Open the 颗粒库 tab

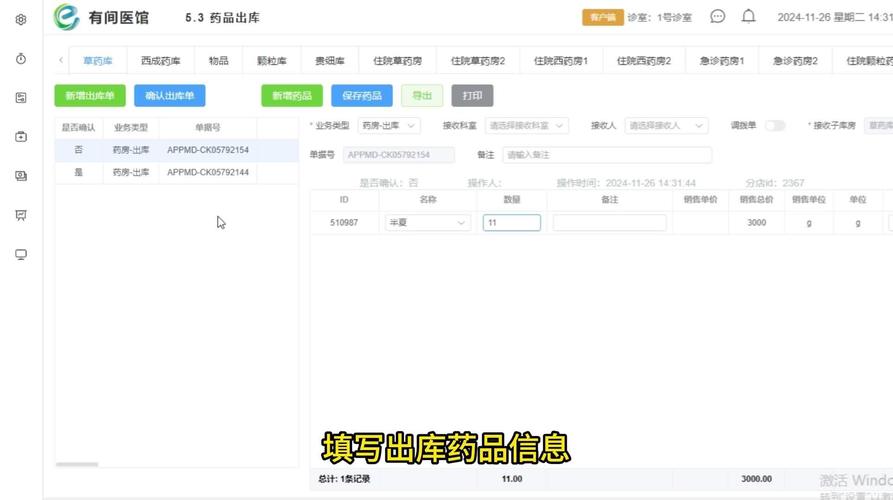click(x=271, y=60)
